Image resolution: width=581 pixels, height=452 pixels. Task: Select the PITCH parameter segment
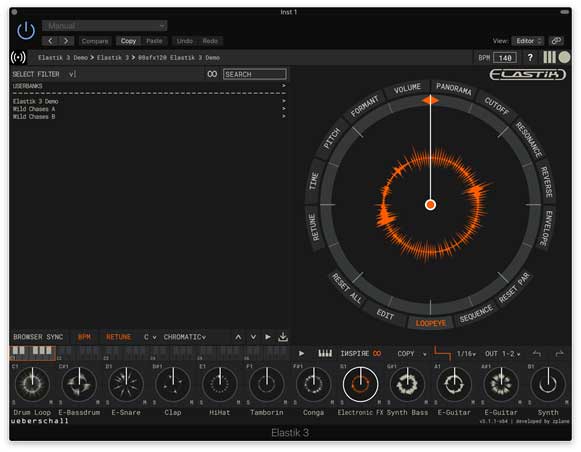point(331,139)
